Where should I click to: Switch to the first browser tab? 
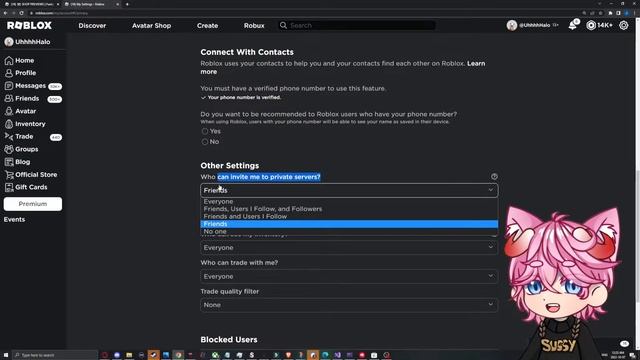[x=31, y=4]
